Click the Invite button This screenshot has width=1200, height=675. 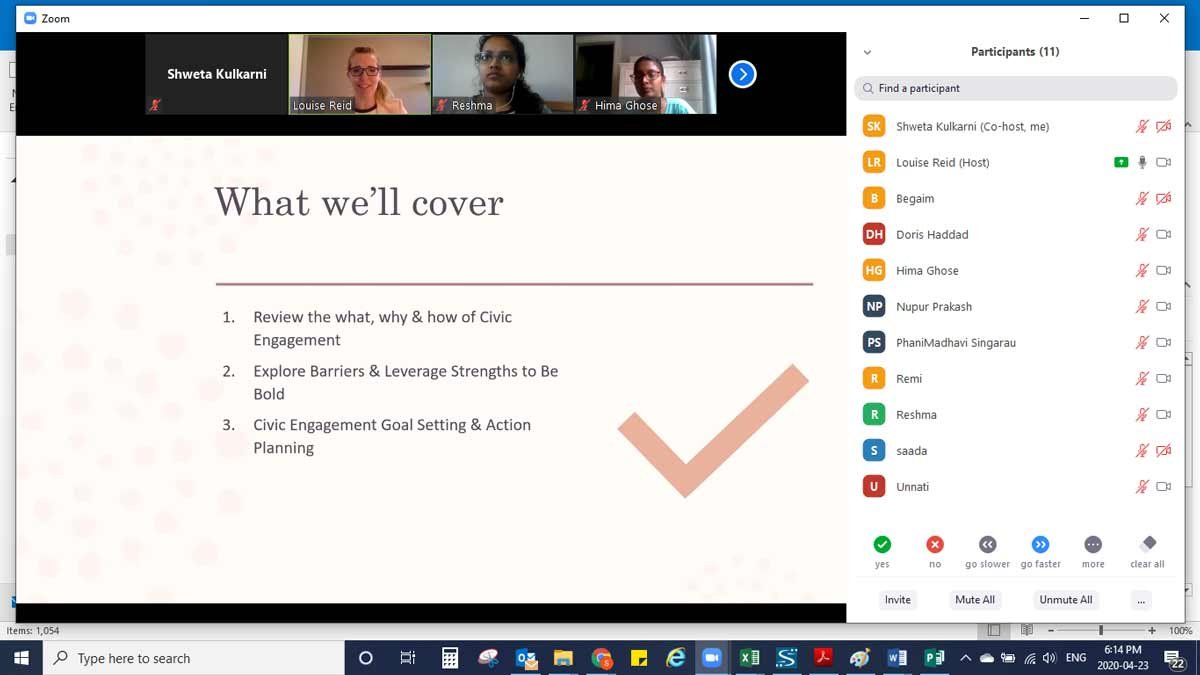point(898,600)
